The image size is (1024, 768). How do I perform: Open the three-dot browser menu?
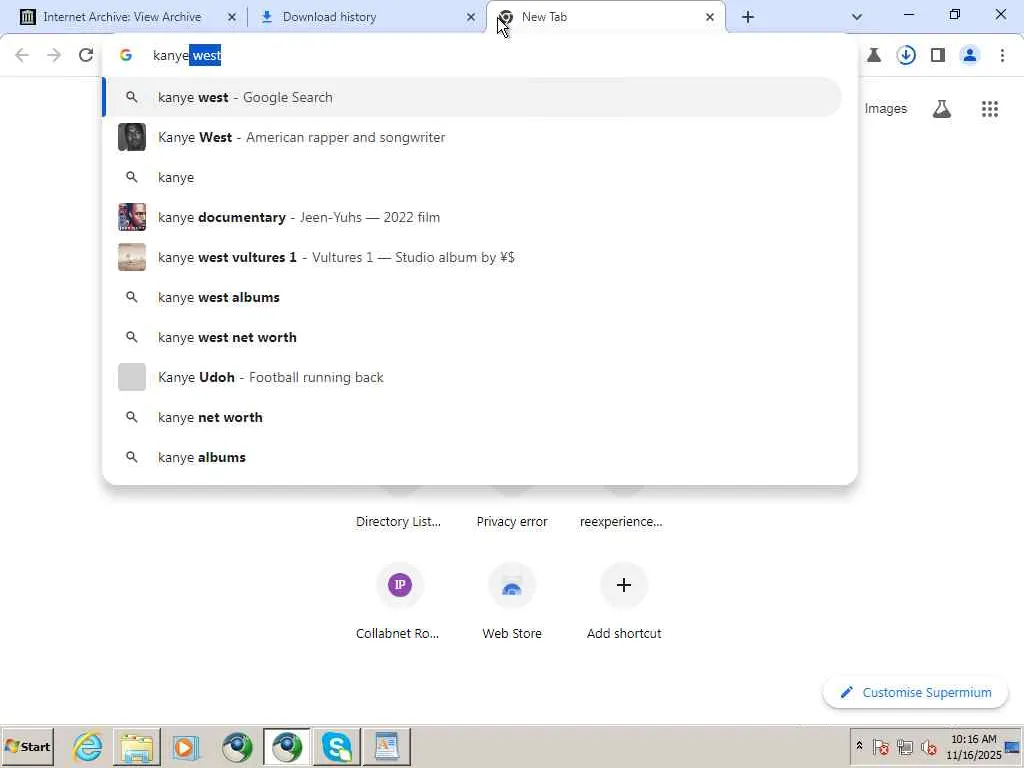click(1002, 56)
